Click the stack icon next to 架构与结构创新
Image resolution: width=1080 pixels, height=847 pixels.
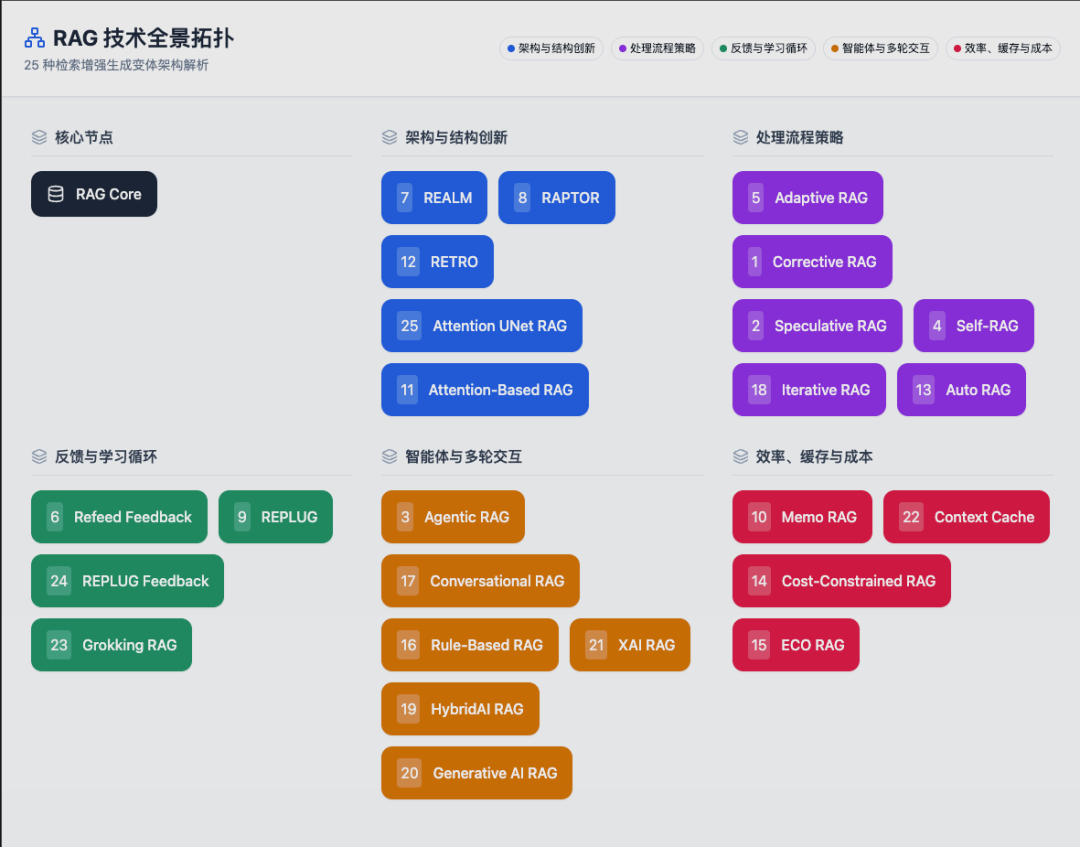[x=389, y=137]
